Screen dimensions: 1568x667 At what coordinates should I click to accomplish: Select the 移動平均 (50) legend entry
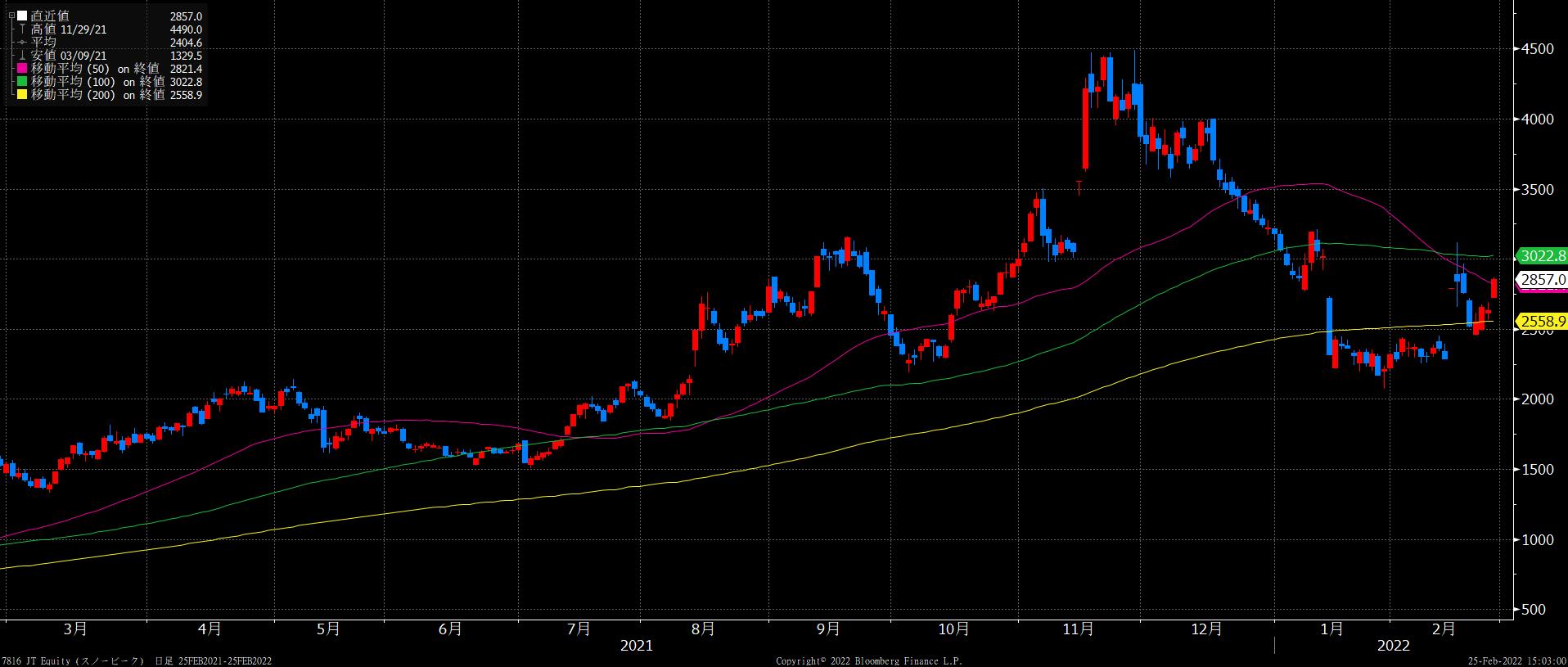(97, 69)
